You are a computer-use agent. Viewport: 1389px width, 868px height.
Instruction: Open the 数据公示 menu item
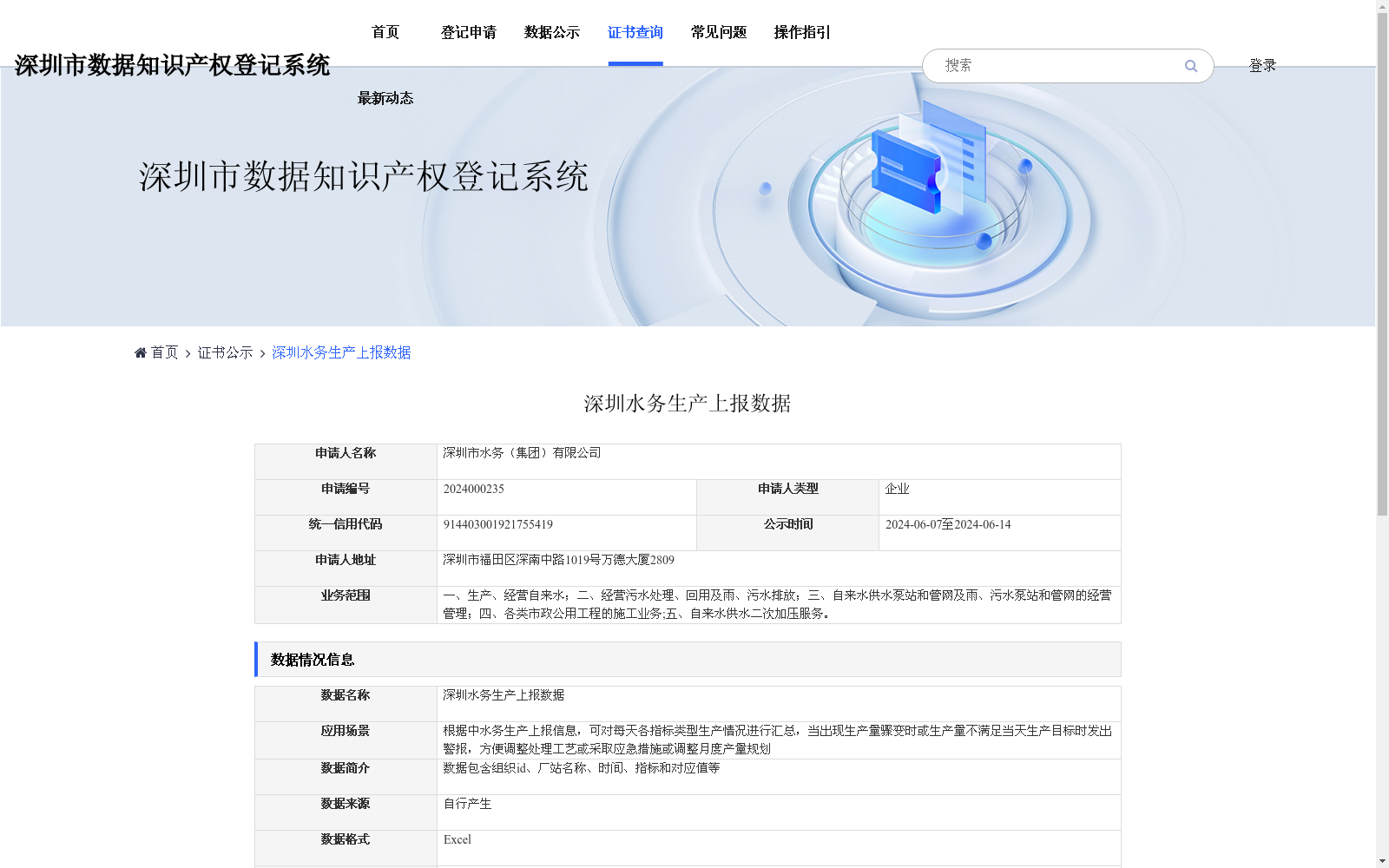pos(552,32)
